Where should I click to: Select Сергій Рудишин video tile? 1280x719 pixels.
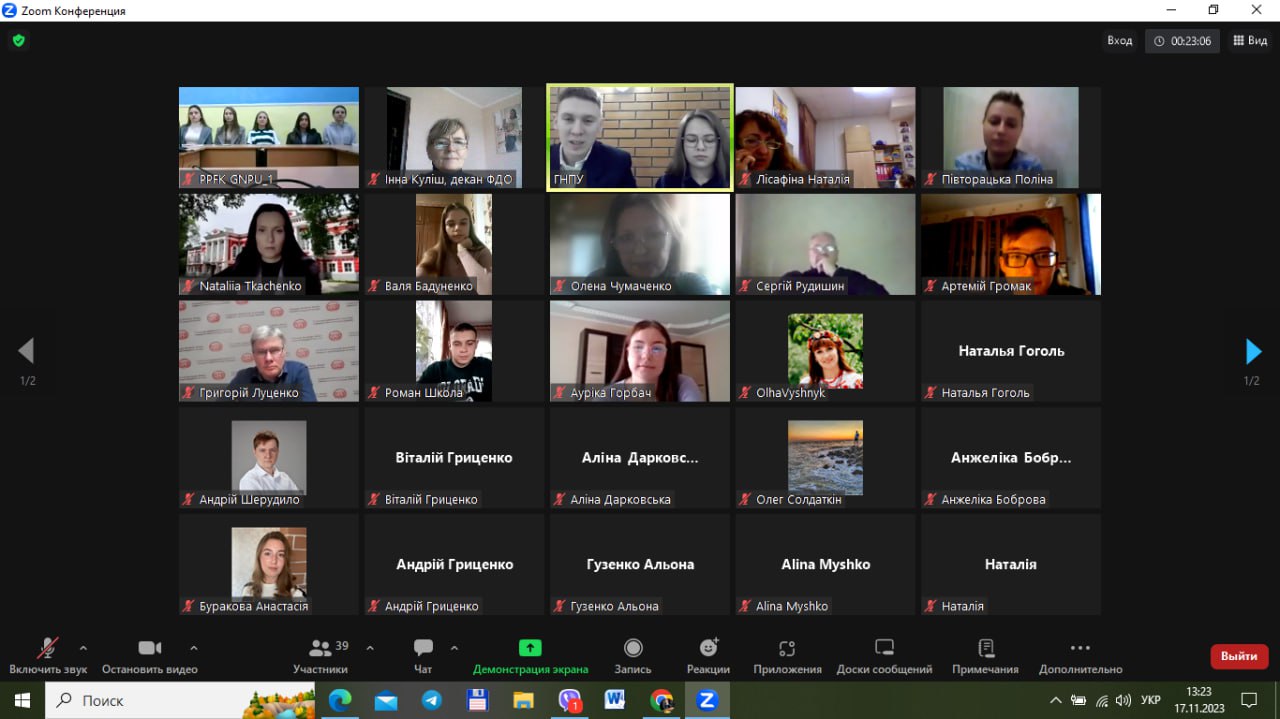pos(825,245)
